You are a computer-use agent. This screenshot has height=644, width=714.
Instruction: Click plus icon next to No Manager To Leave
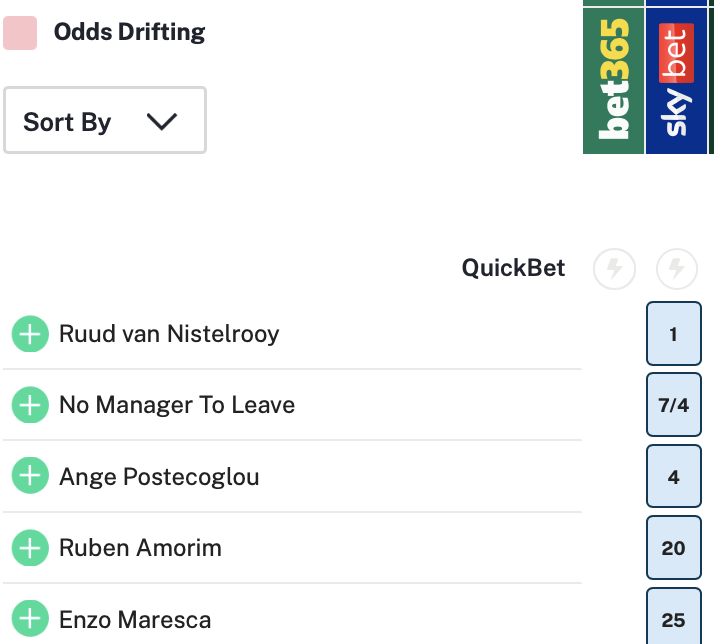(x=30, y=405)
